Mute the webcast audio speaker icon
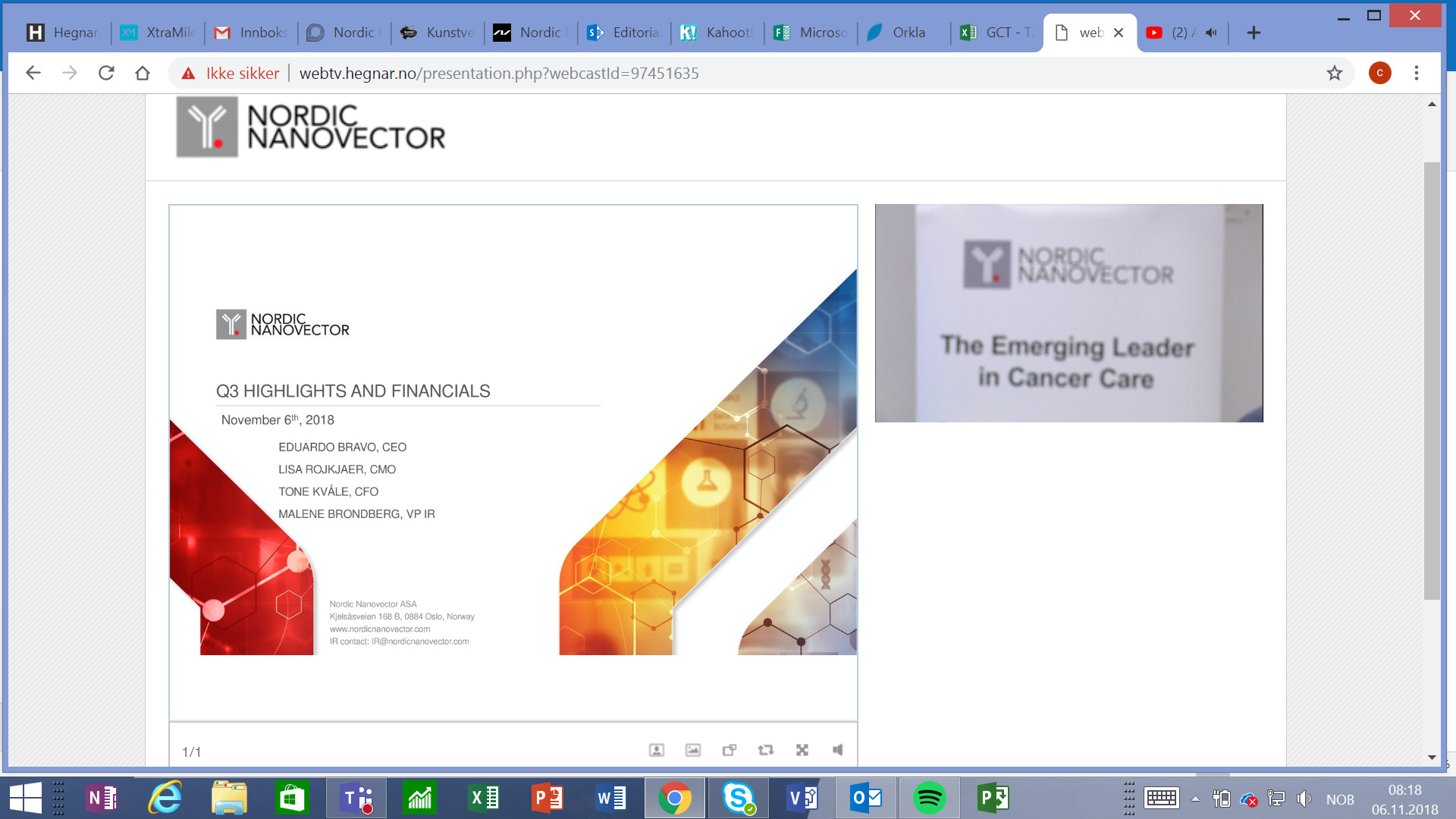This screenshot has height=819, width=1456. 838,750
